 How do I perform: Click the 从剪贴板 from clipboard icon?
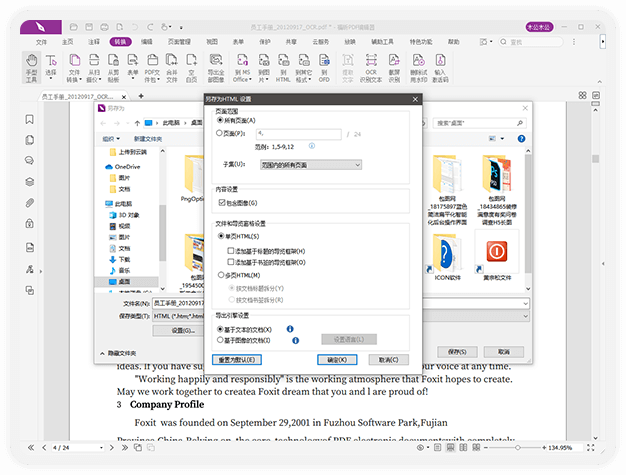click(x=113, y=68)
